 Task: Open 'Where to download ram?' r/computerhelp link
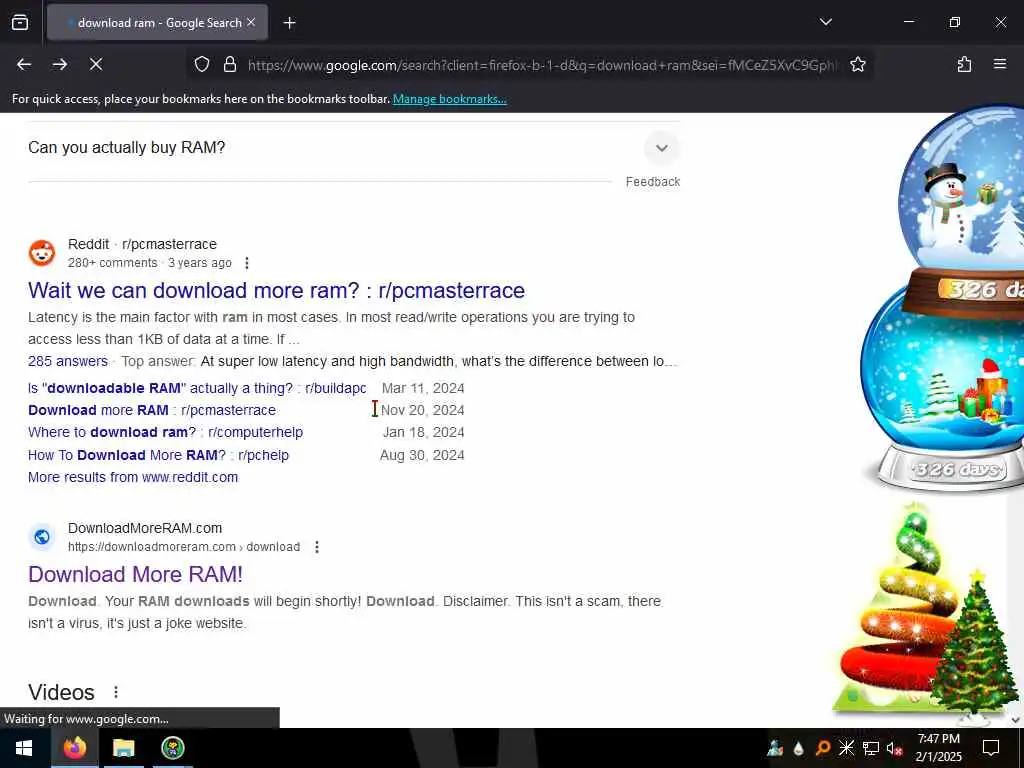(x=165, y=432)
